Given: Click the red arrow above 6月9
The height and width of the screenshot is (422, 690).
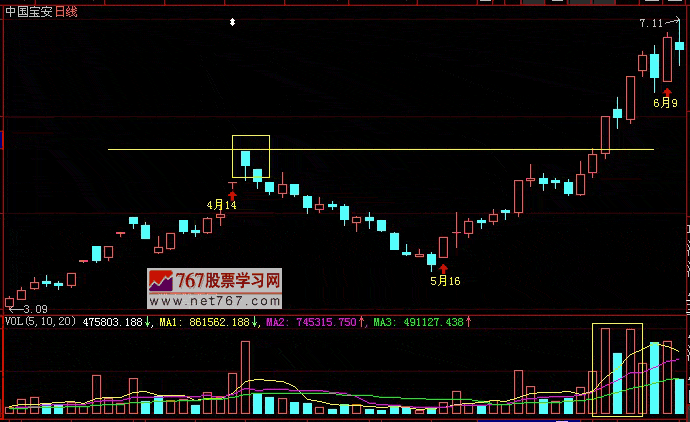Looking at the screenshot, I should tap(667, 91).
